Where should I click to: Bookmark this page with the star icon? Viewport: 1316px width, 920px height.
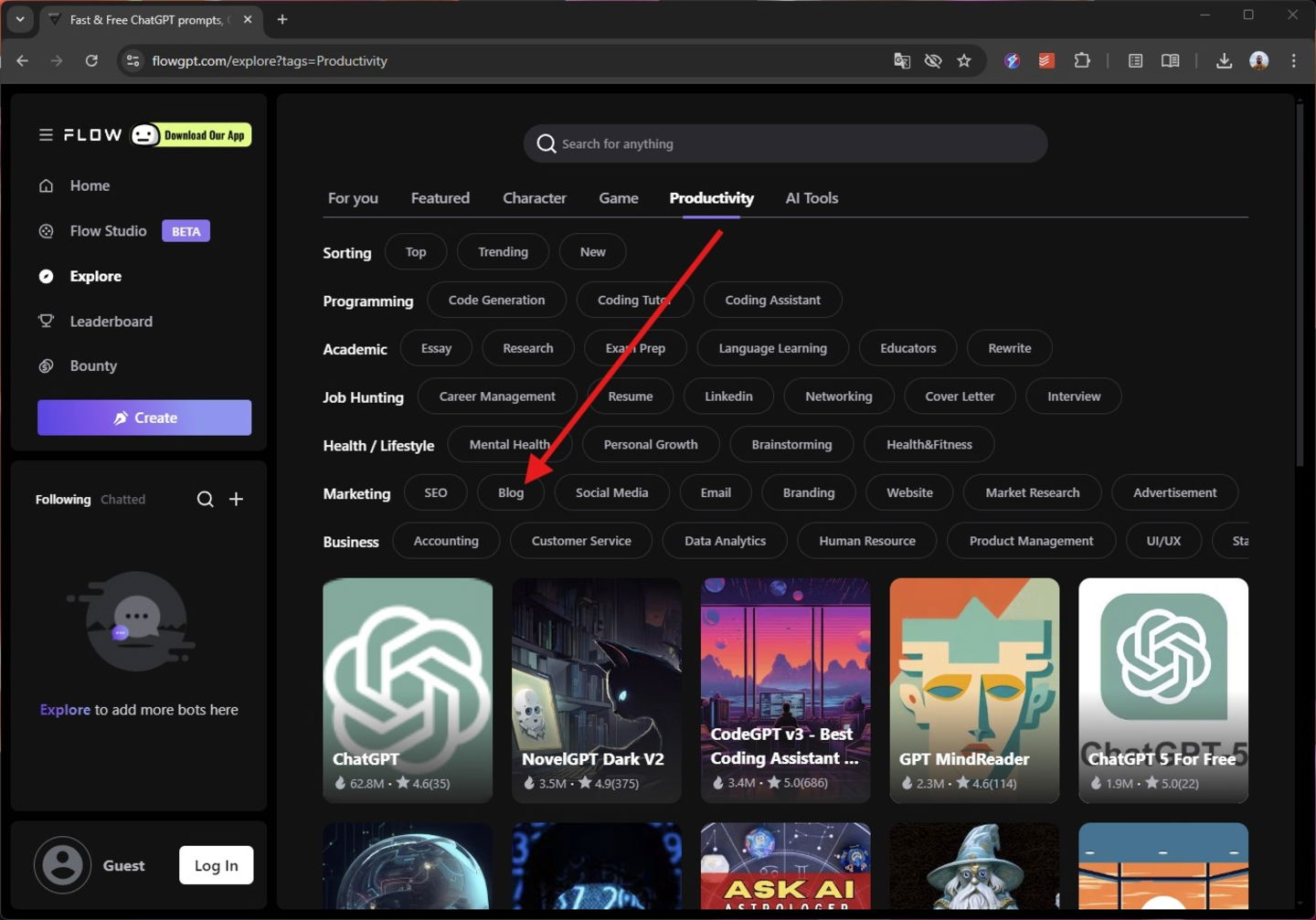[x=964, y=60]
